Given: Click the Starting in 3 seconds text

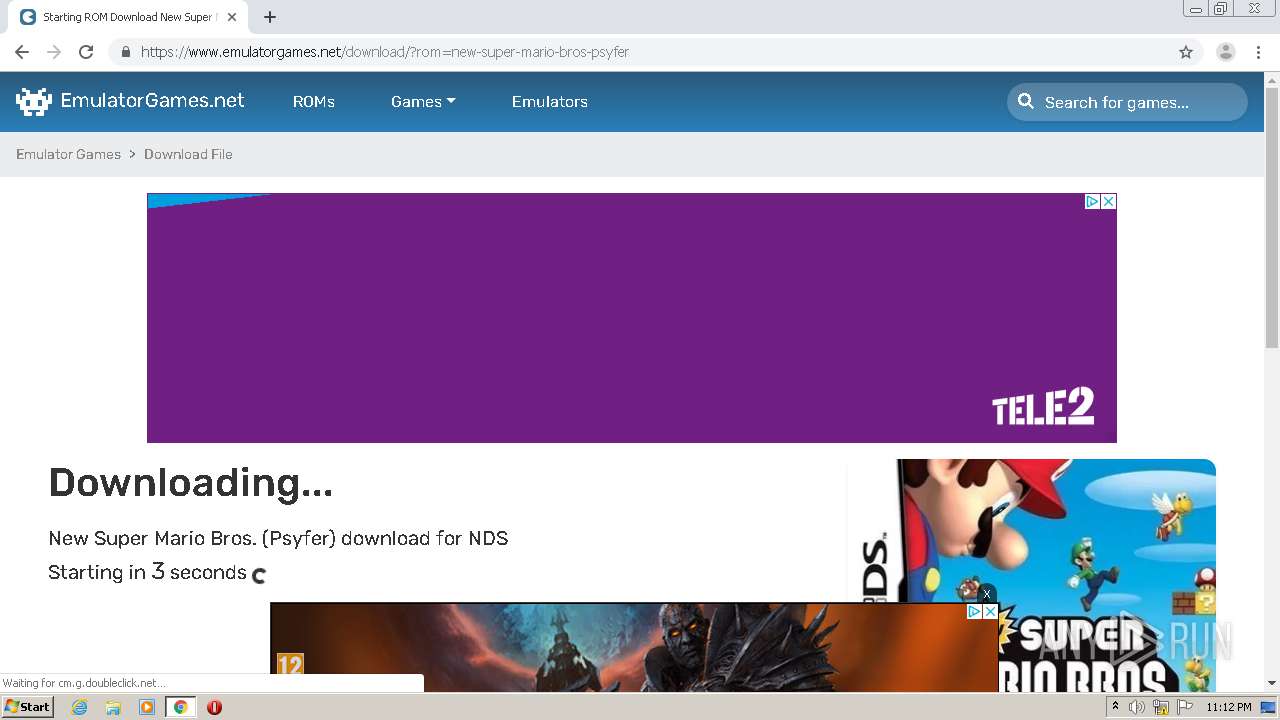Looking at the screenshot, I should point(147,572).
